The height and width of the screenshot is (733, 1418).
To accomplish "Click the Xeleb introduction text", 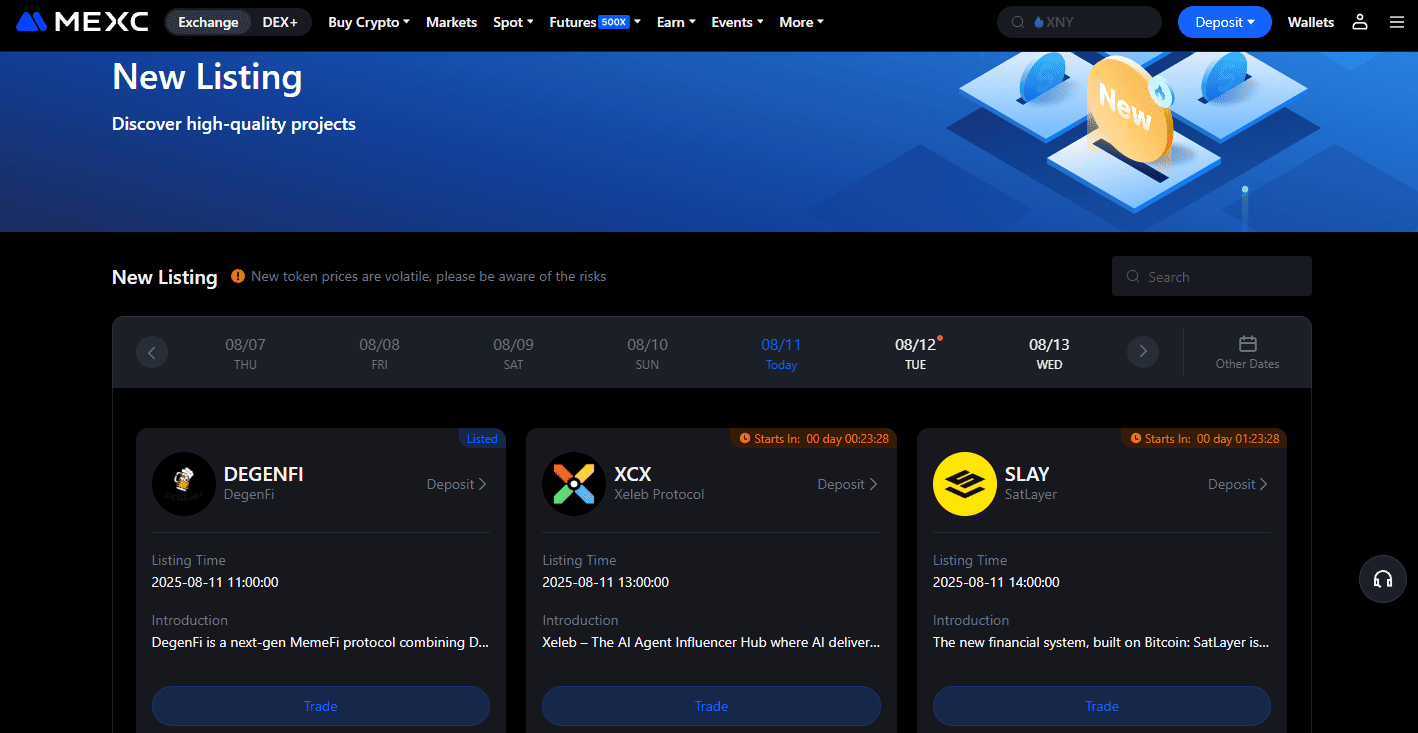I will click(x=711, y=642).
